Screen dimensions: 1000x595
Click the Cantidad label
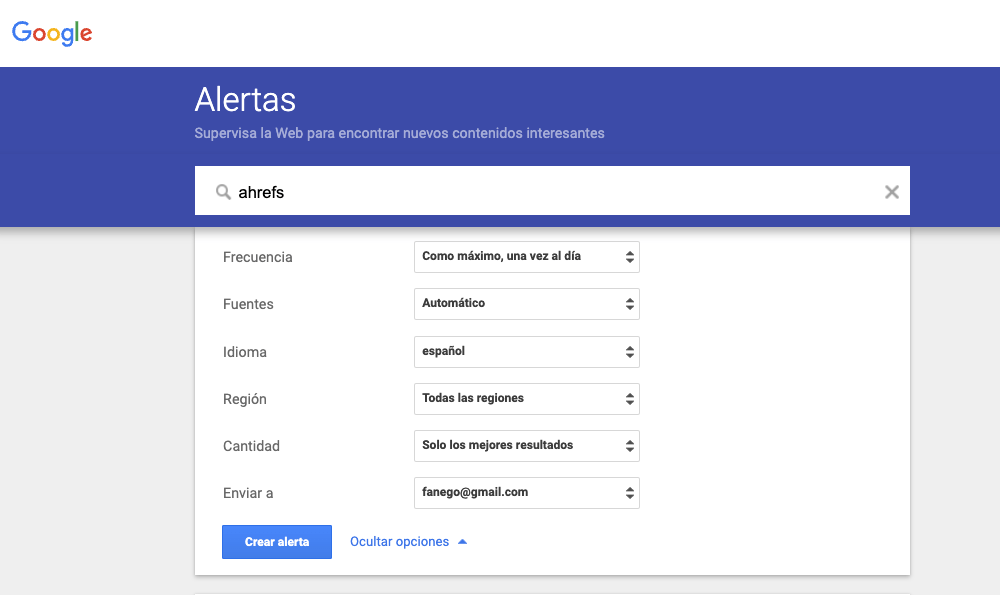pos(251,446)
